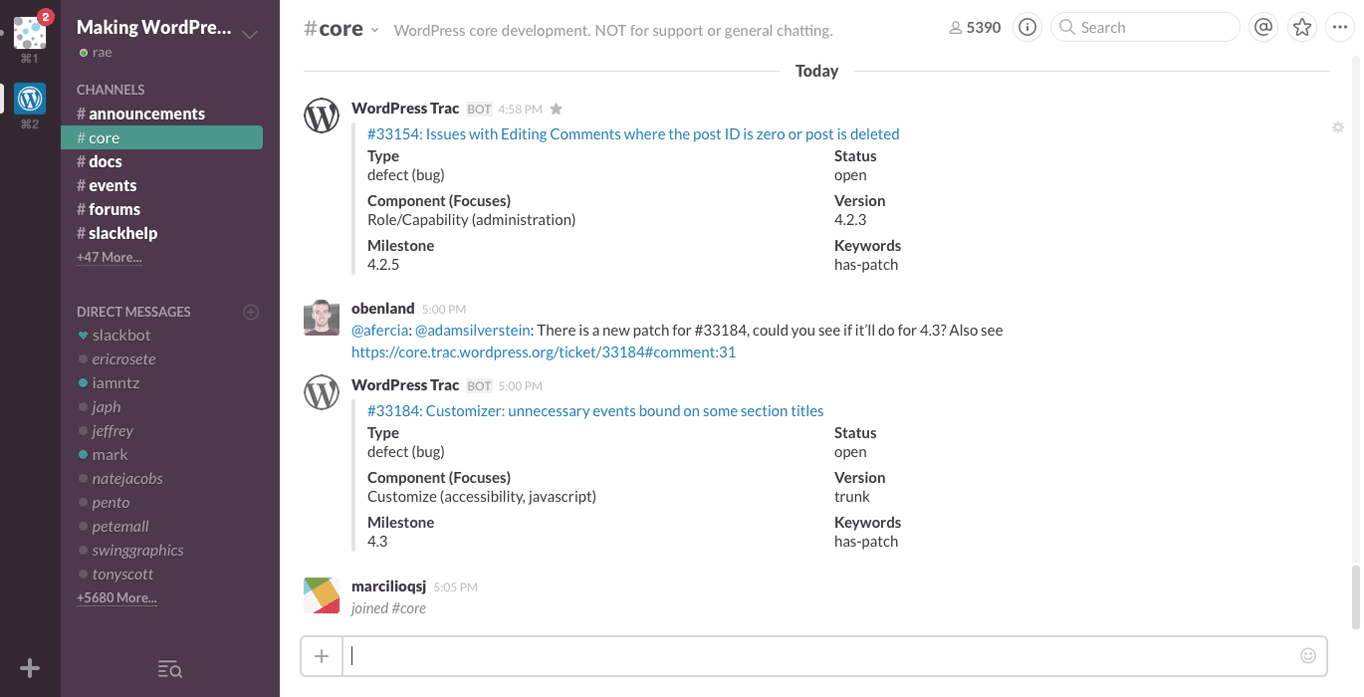The height and width of the screenshot is (697, 1364).
Task: Open the emoji picker in message box
Action: [1308, 656]
